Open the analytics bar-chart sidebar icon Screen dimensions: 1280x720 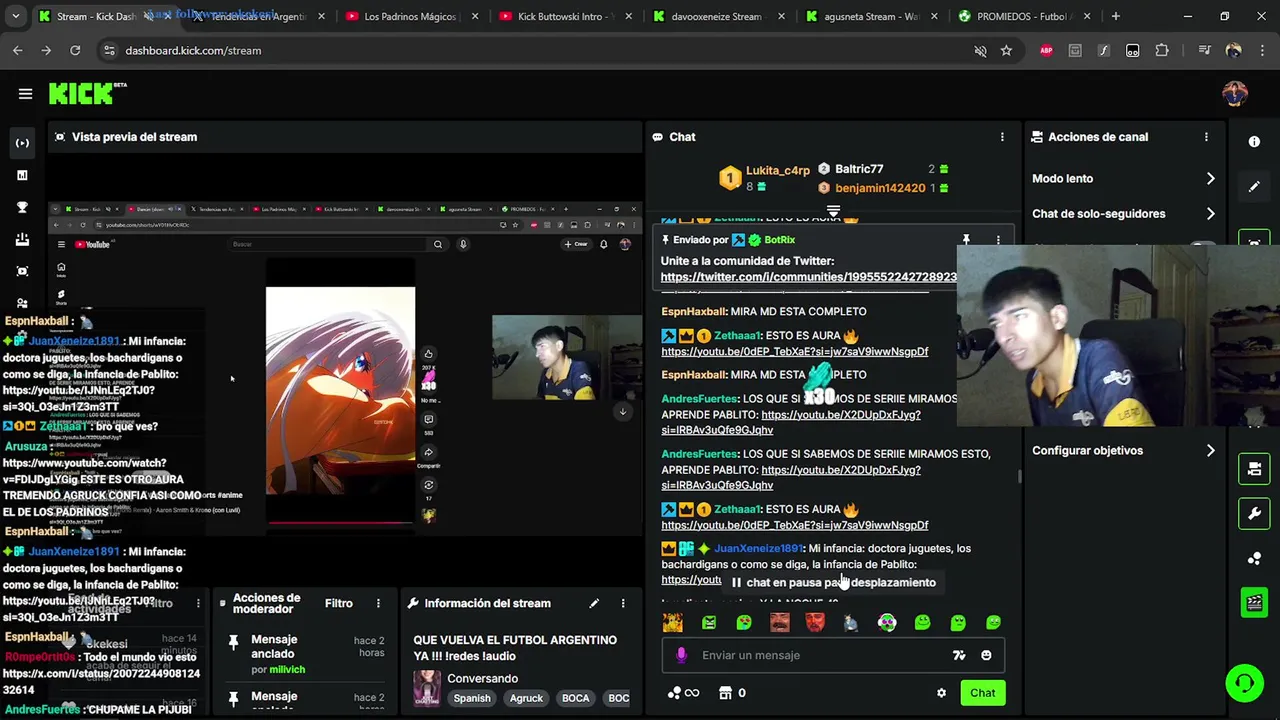click(22, 175)
